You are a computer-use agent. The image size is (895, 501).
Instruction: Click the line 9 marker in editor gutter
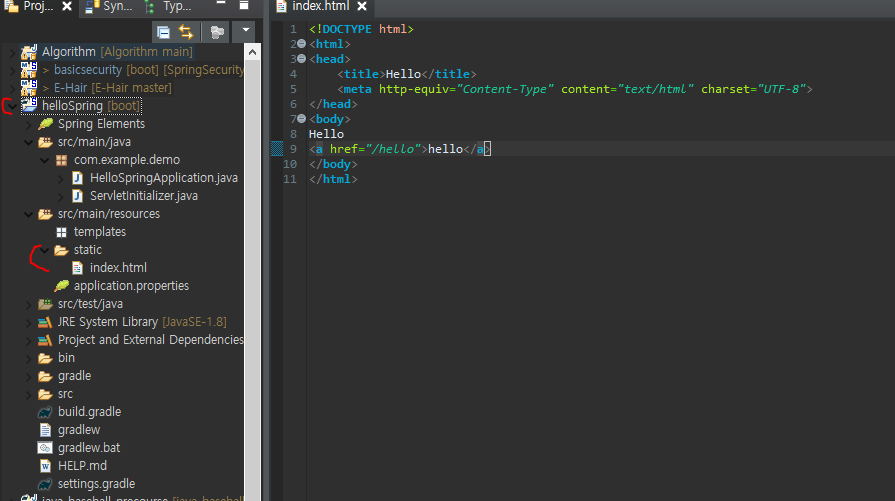click(x=277, y=149)
